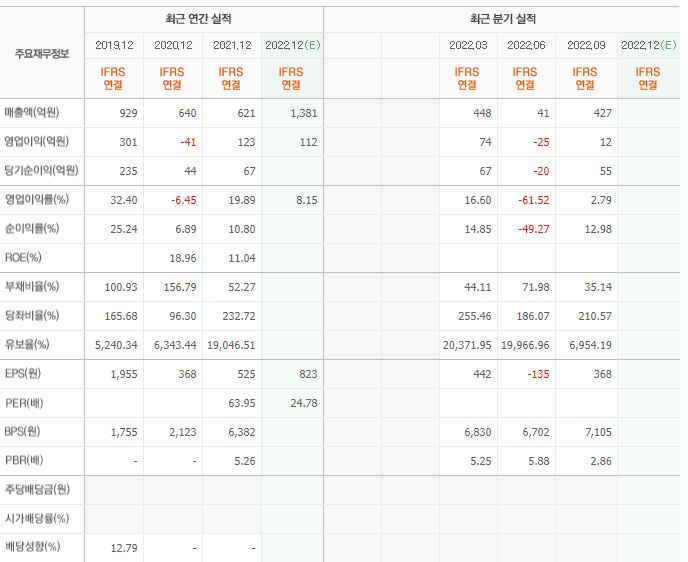Image resolution: width=688 pixels, height=562 pixels.
Task: Select the 유보율(%) row label
Action: click(27, 345)
